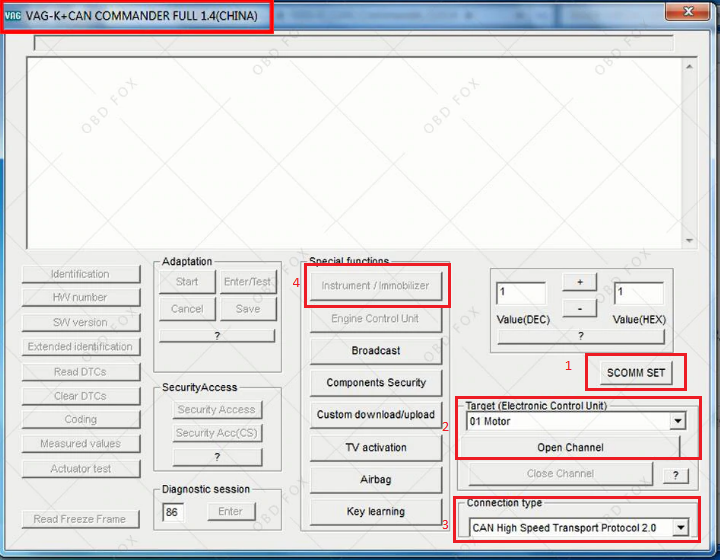Screen dimensions: 720x560
Task: Open SCOMM SET settings
Action: pyautogui.click(x=636, y=373)
